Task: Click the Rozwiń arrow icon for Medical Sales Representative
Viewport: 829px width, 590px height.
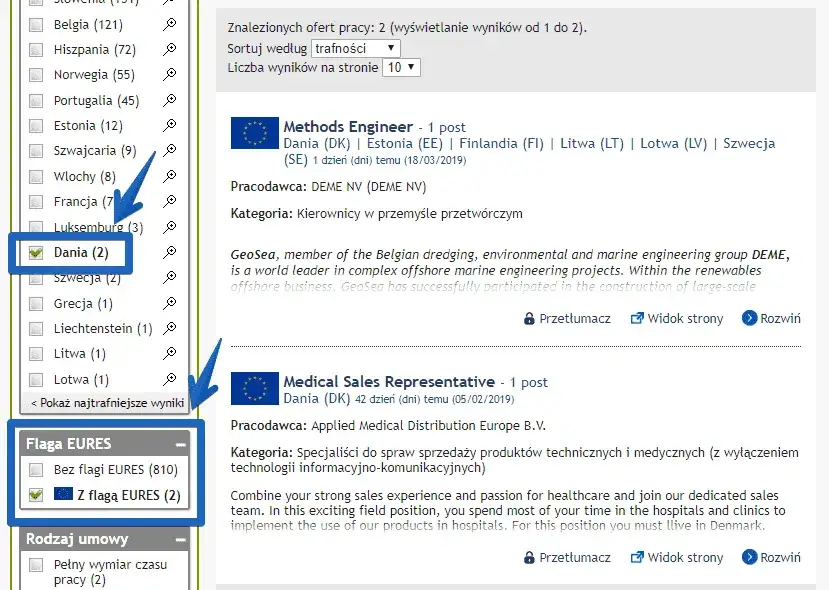Action: point(749,558)
